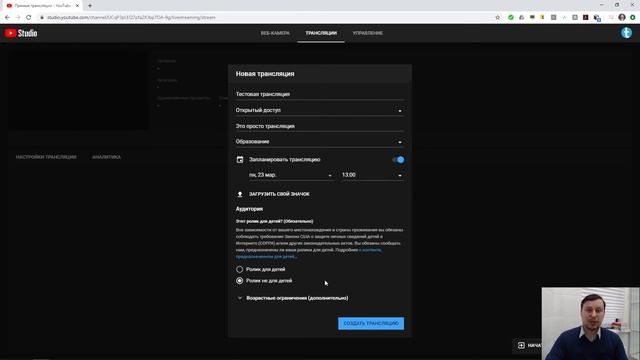Reload the page with refresh icon
This screenshot has width=640, height=360.
pos(29,18)
